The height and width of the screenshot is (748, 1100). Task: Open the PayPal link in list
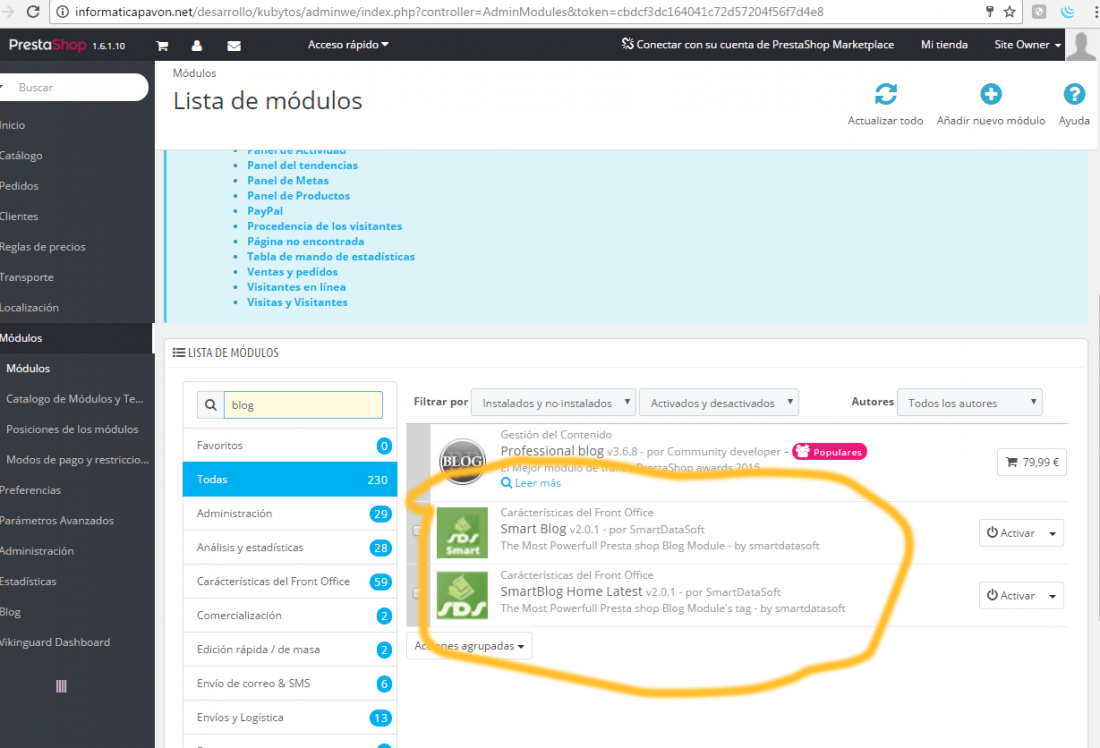pos(264,211)
